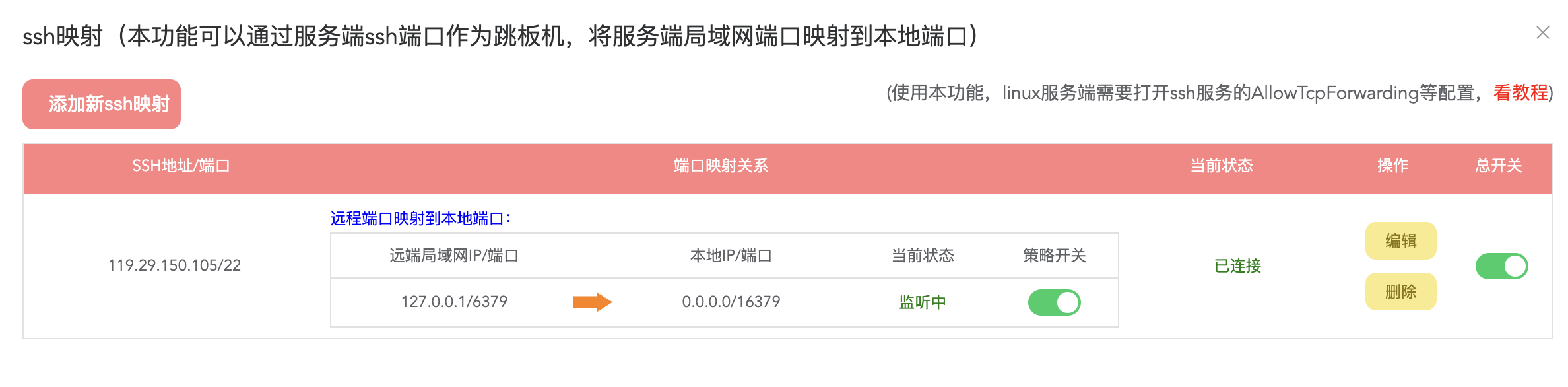
Task: Click the 远端局域网IP/端口 sub-table header
Action: click(x=454, y=256)
